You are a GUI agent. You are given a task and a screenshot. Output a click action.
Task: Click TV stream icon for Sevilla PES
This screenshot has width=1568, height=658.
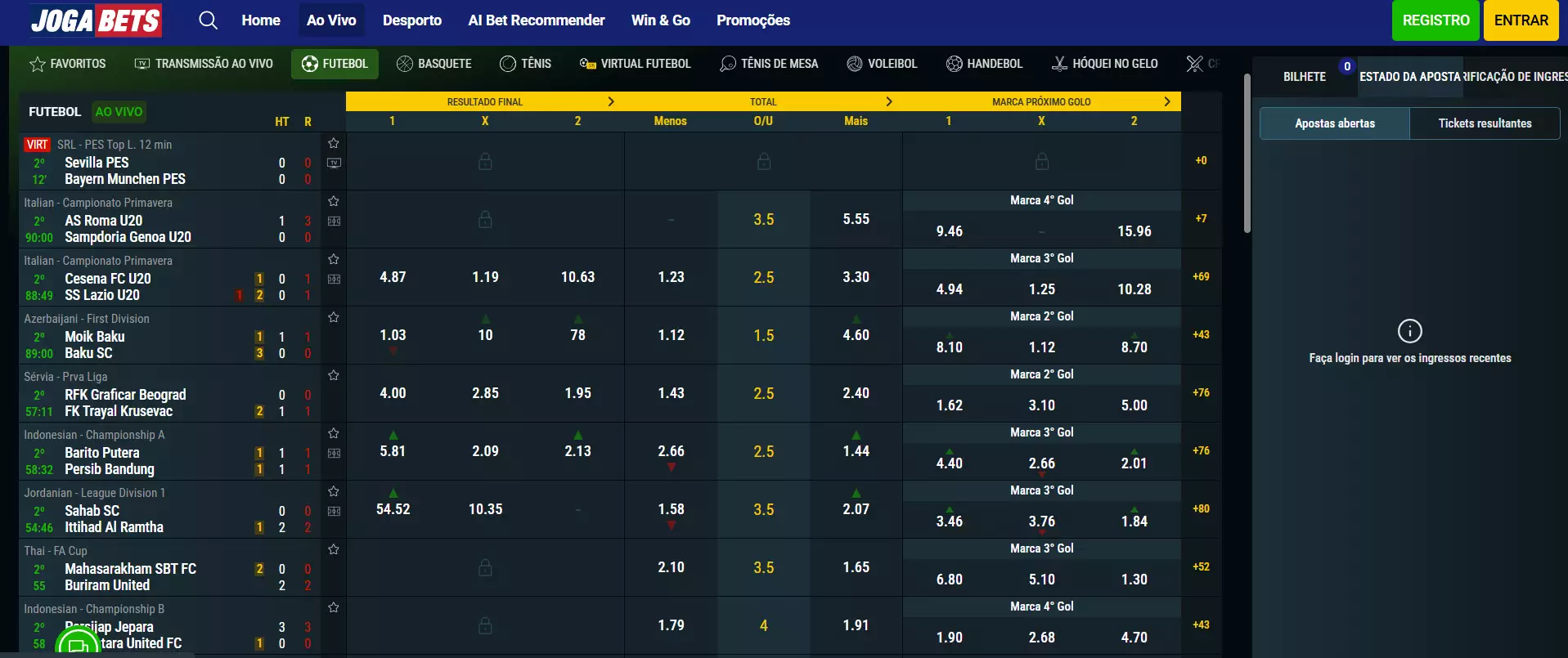coord(334,163)
